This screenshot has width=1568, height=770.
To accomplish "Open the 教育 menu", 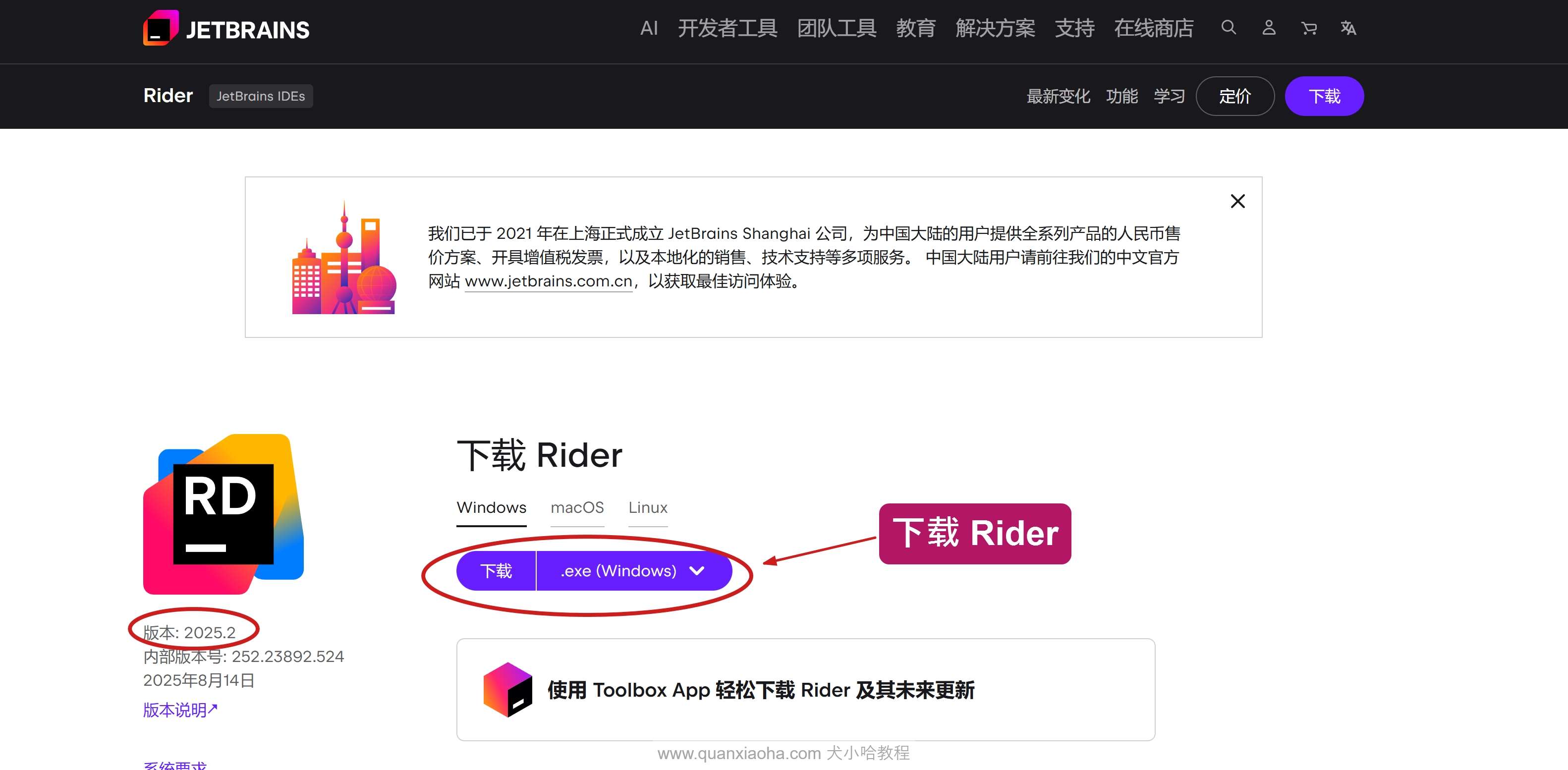I will [x=915, y=28].
